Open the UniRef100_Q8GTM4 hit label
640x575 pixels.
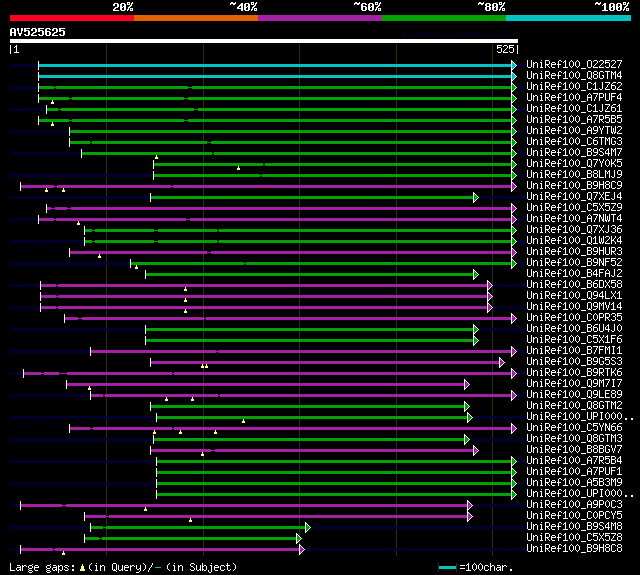tap(574, 75)
